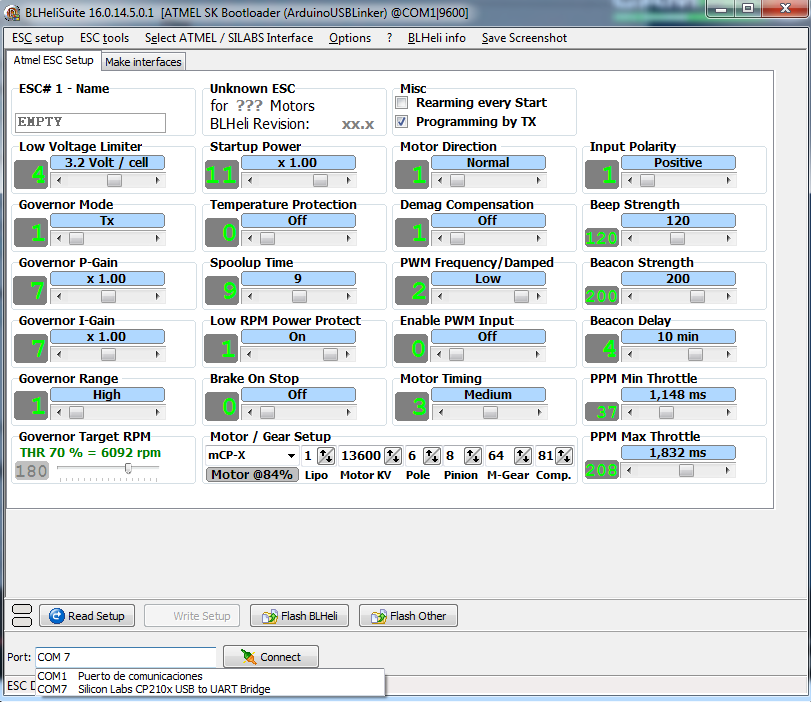Click the Pole count spinner arrows
Image resolution: width=811 pixels, height=702 pixels.
click(x=431, y=456)
